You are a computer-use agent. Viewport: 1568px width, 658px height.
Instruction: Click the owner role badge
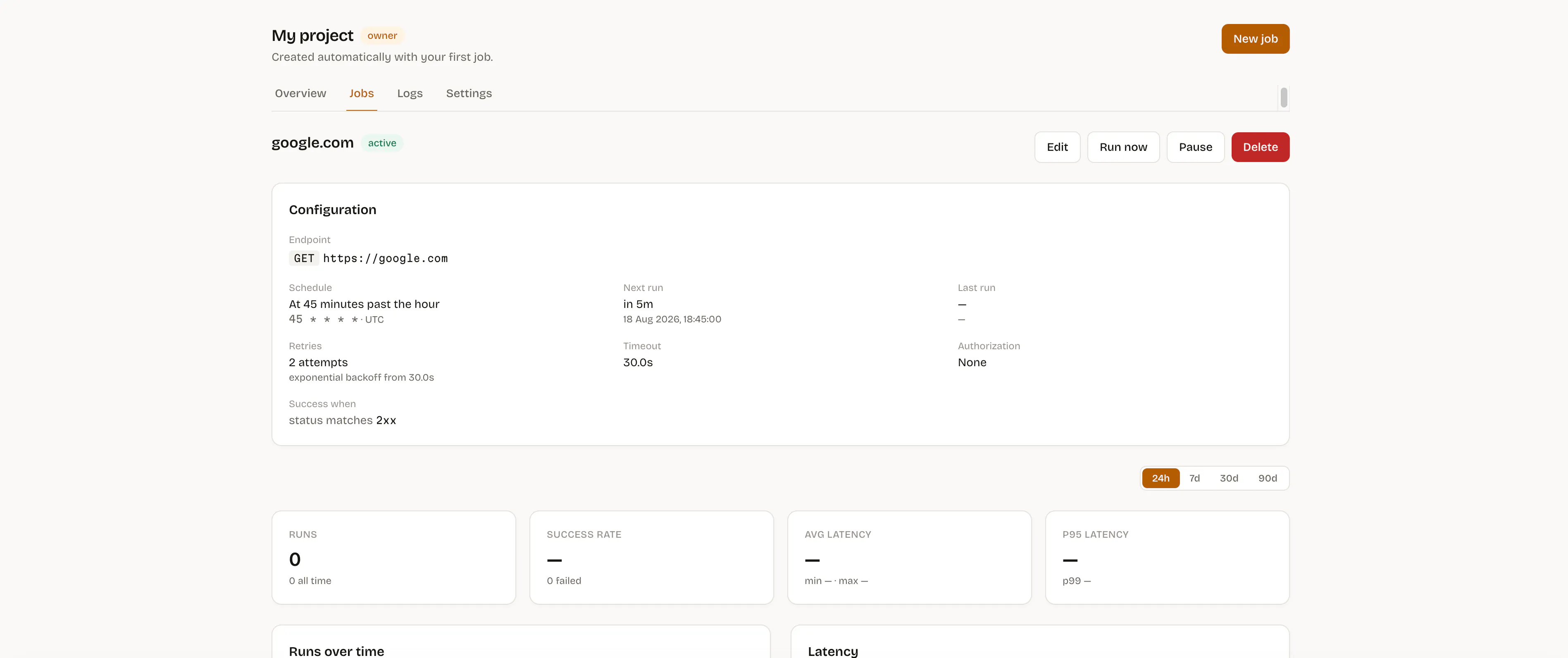[381, 36]
